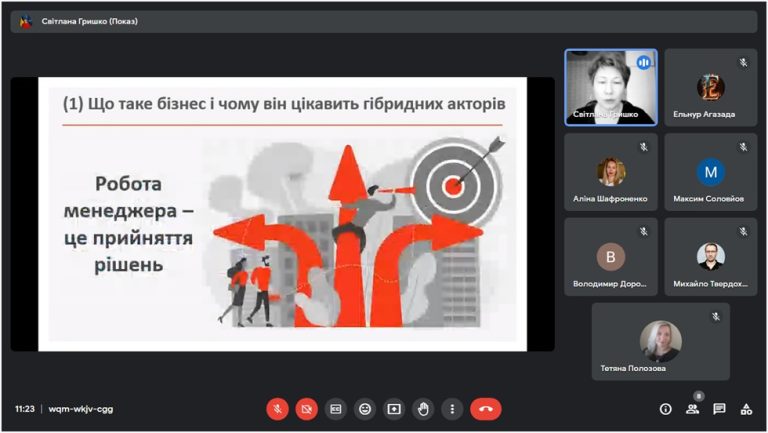Raise hand with the hand icon
The height and width of the screenshot is (433, 768).
click(x=423, y=409)
